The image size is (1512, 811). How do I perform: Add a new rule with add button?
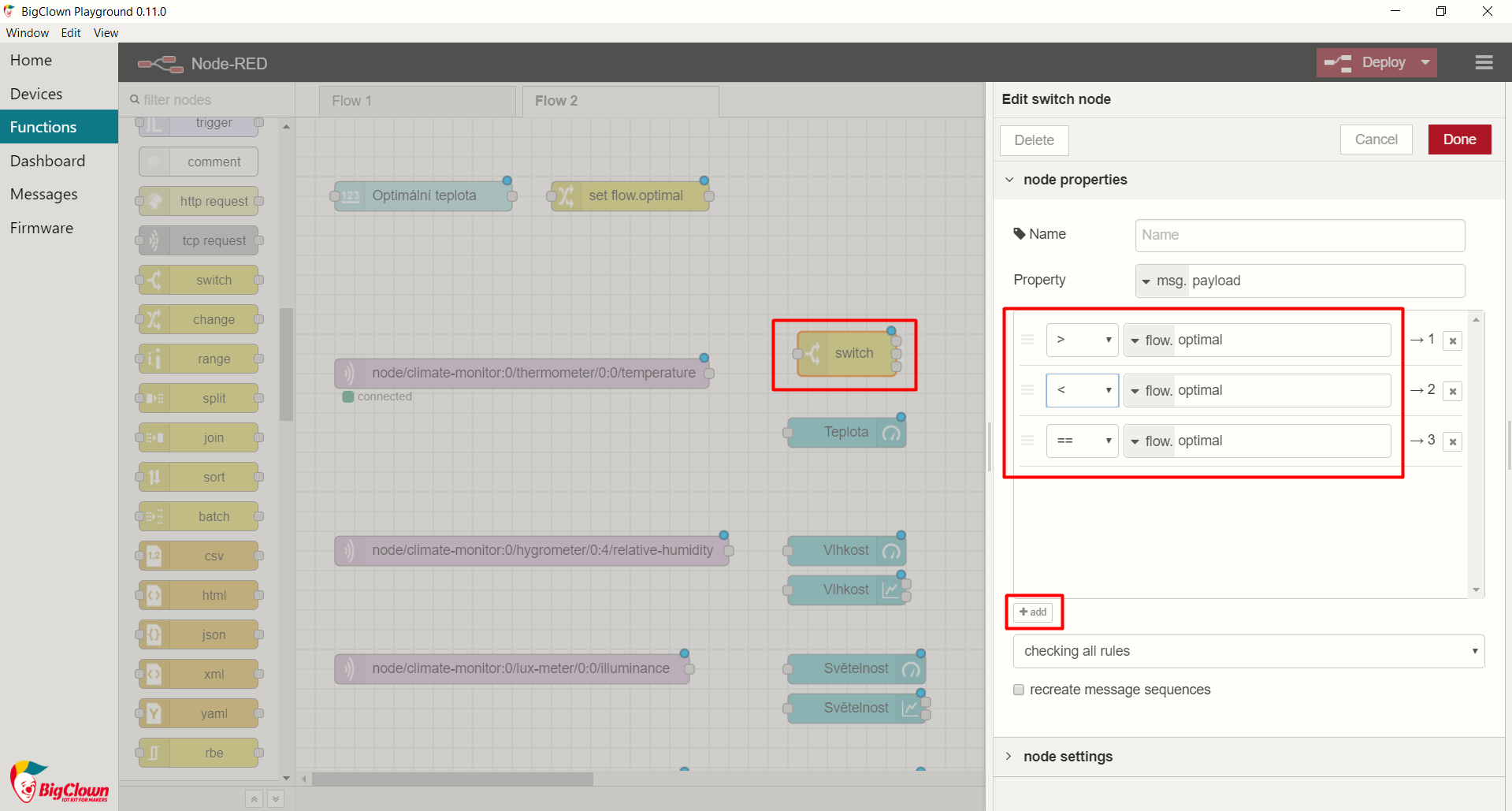(x=1033, y=612)
